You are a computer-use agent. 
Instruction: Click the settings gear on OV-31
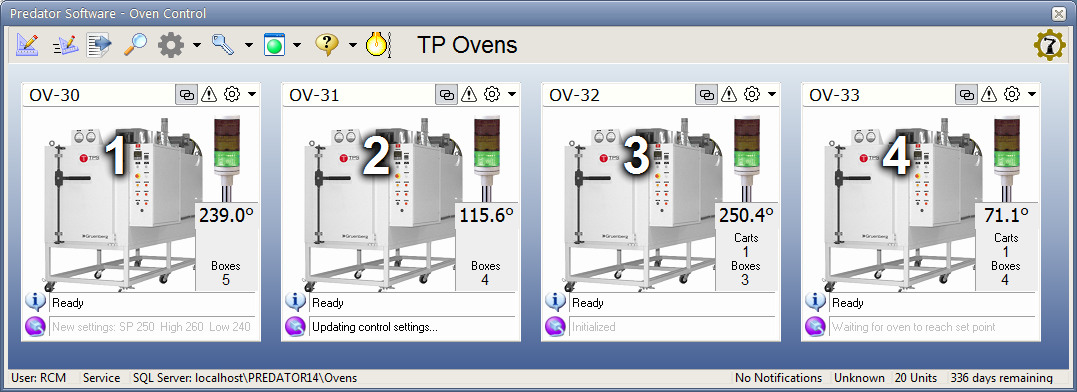(492, 94)
